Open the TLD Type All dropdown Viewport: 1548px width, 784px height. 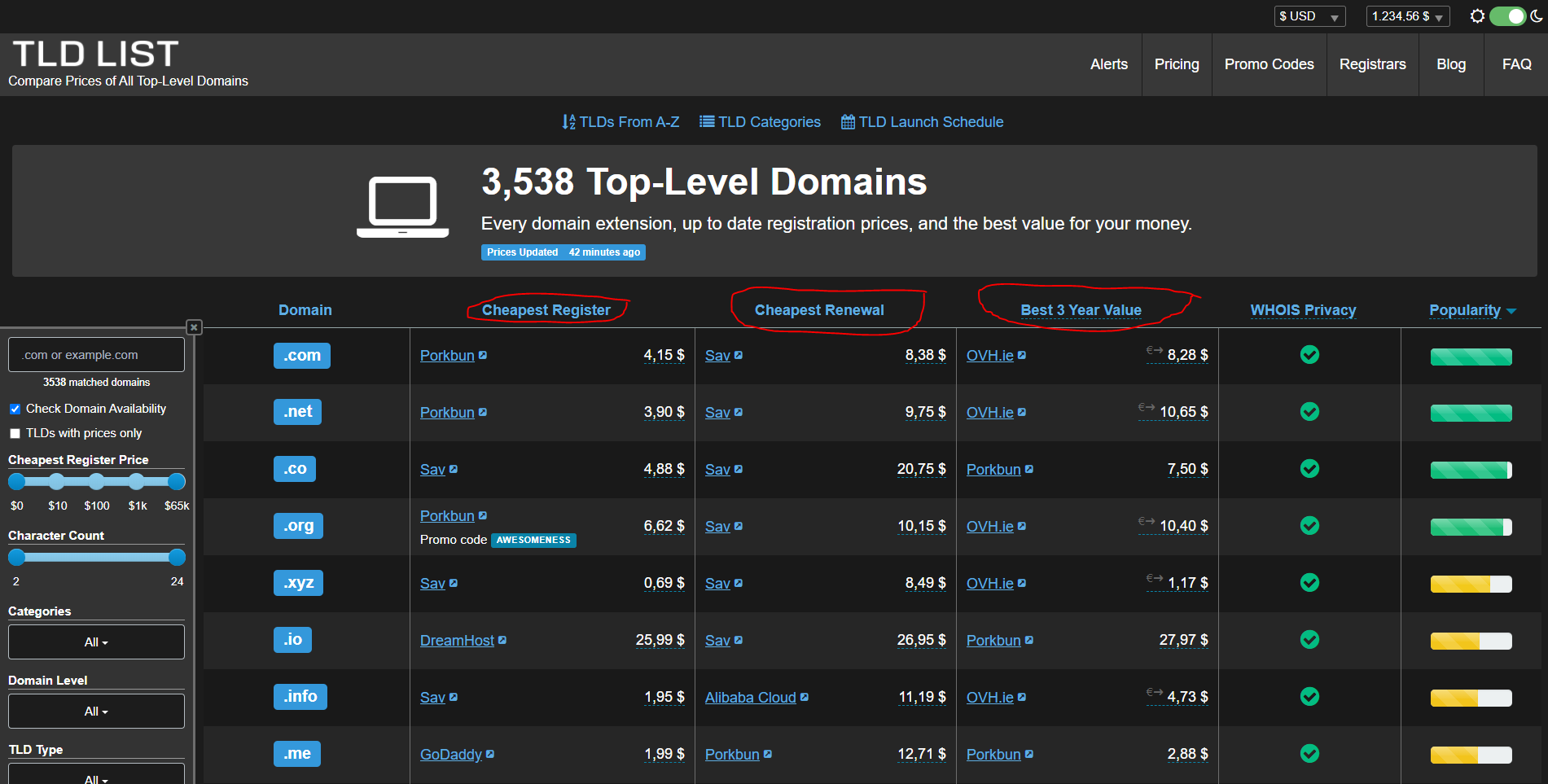pyautogui.click(x=96, y=773)
